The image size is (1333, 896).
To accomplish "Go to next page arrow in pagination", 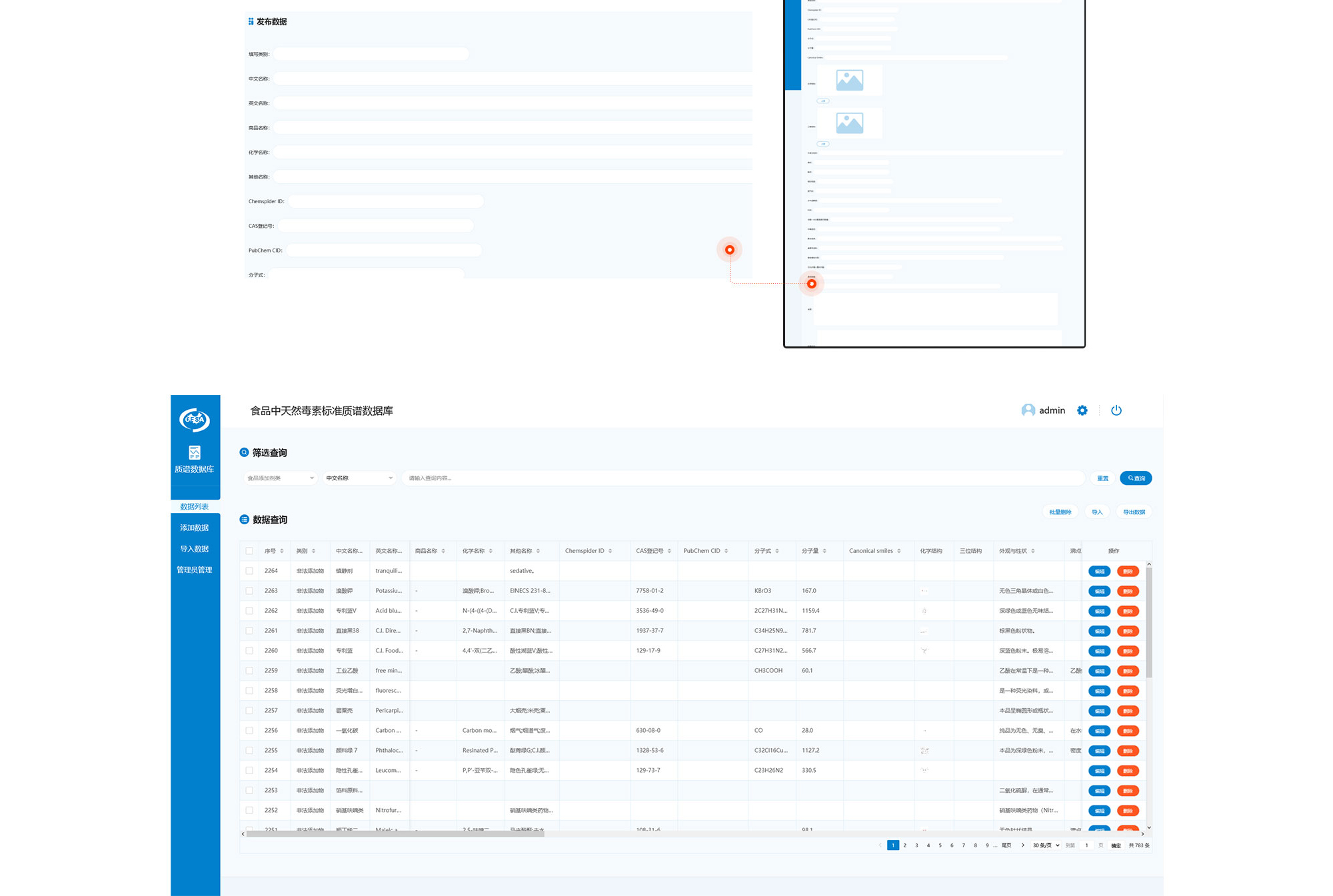I will coord(1023,845).
